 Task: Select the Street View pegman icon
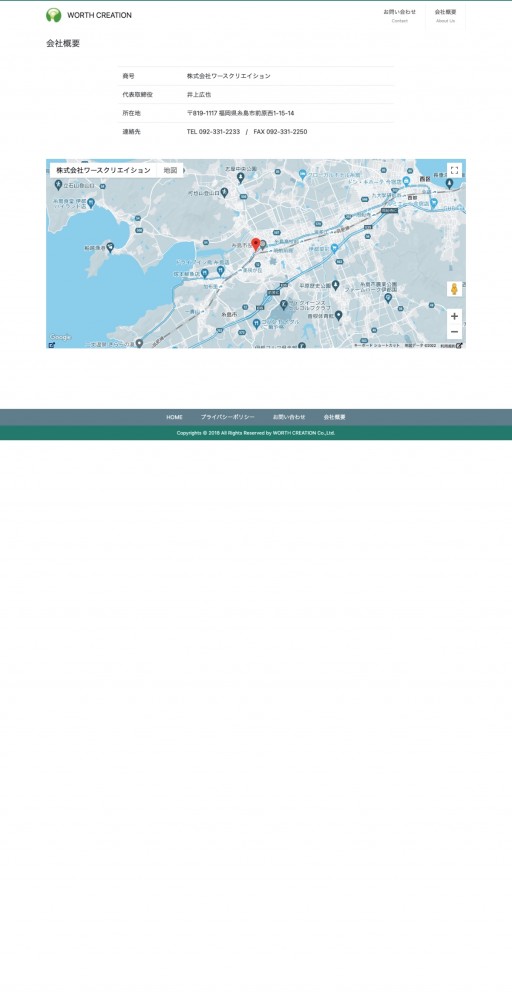pyautogui.click(x=454, y=289)
